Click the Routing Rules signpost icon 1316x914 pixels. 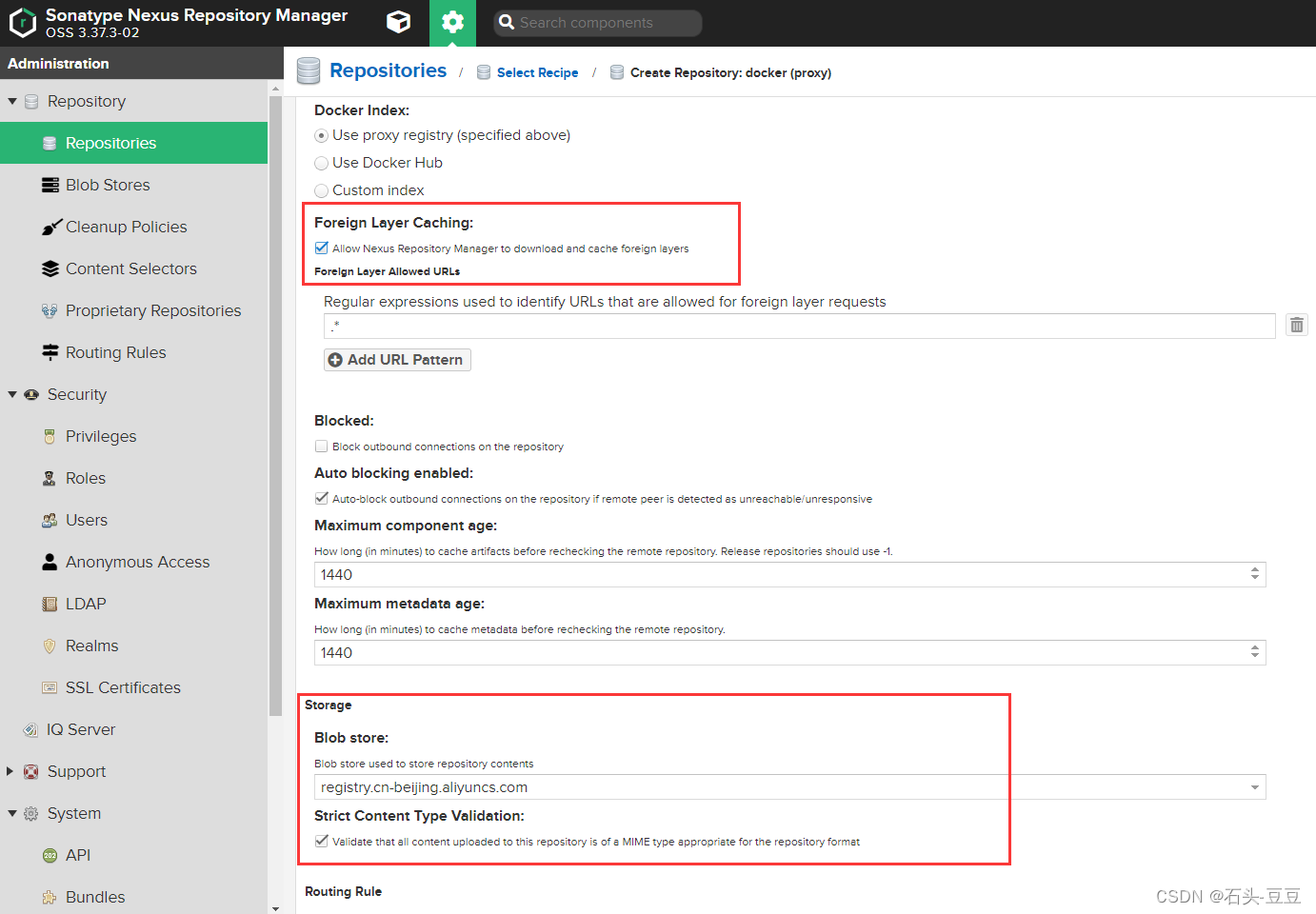(50, 352)
